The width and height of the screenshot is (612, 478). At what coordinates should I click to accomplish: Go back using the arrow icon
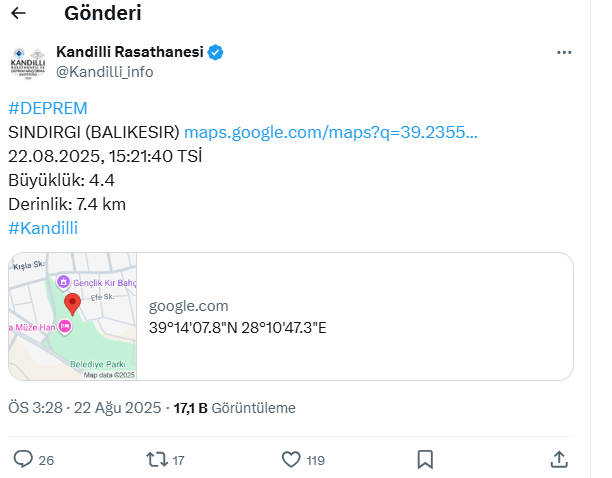point(18,13)
